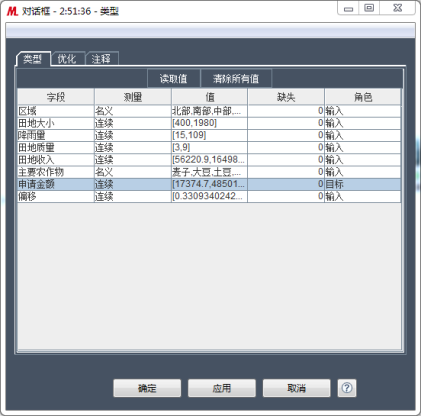This screenshot has height=416, width=421.
Task: Open role cell of 偏移 row
Action: (x=363, y=196)
